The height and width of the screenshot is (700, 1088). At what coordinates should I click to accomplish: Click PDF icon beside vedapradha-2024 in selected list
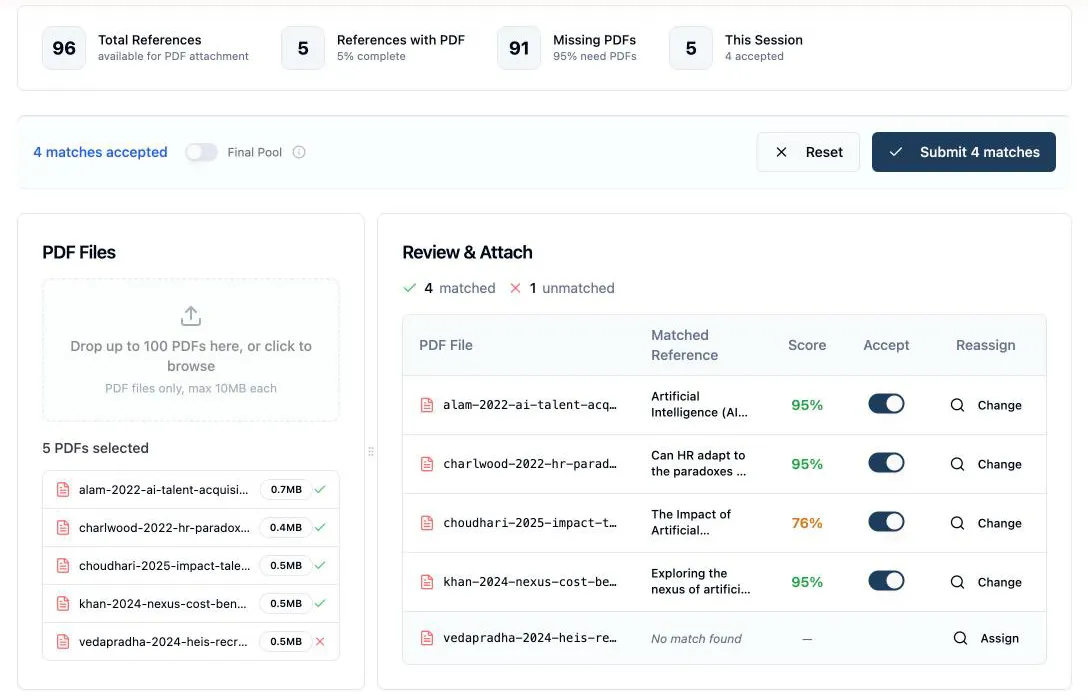tap(63, 642)
